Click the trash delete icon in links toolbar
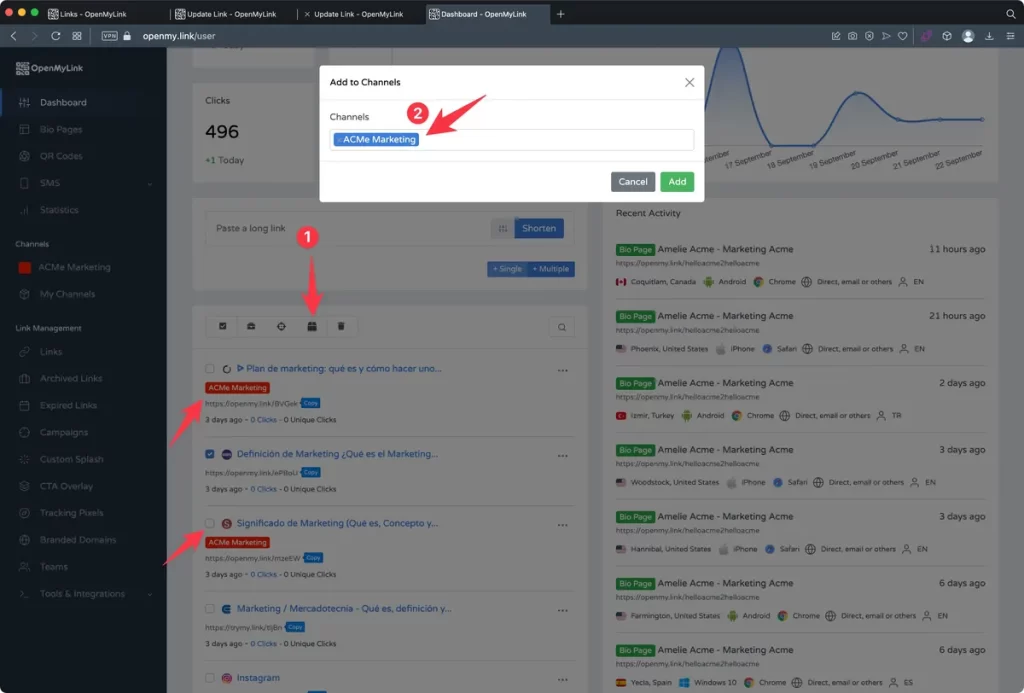The image size is (1024, 693). click(341, 326)
